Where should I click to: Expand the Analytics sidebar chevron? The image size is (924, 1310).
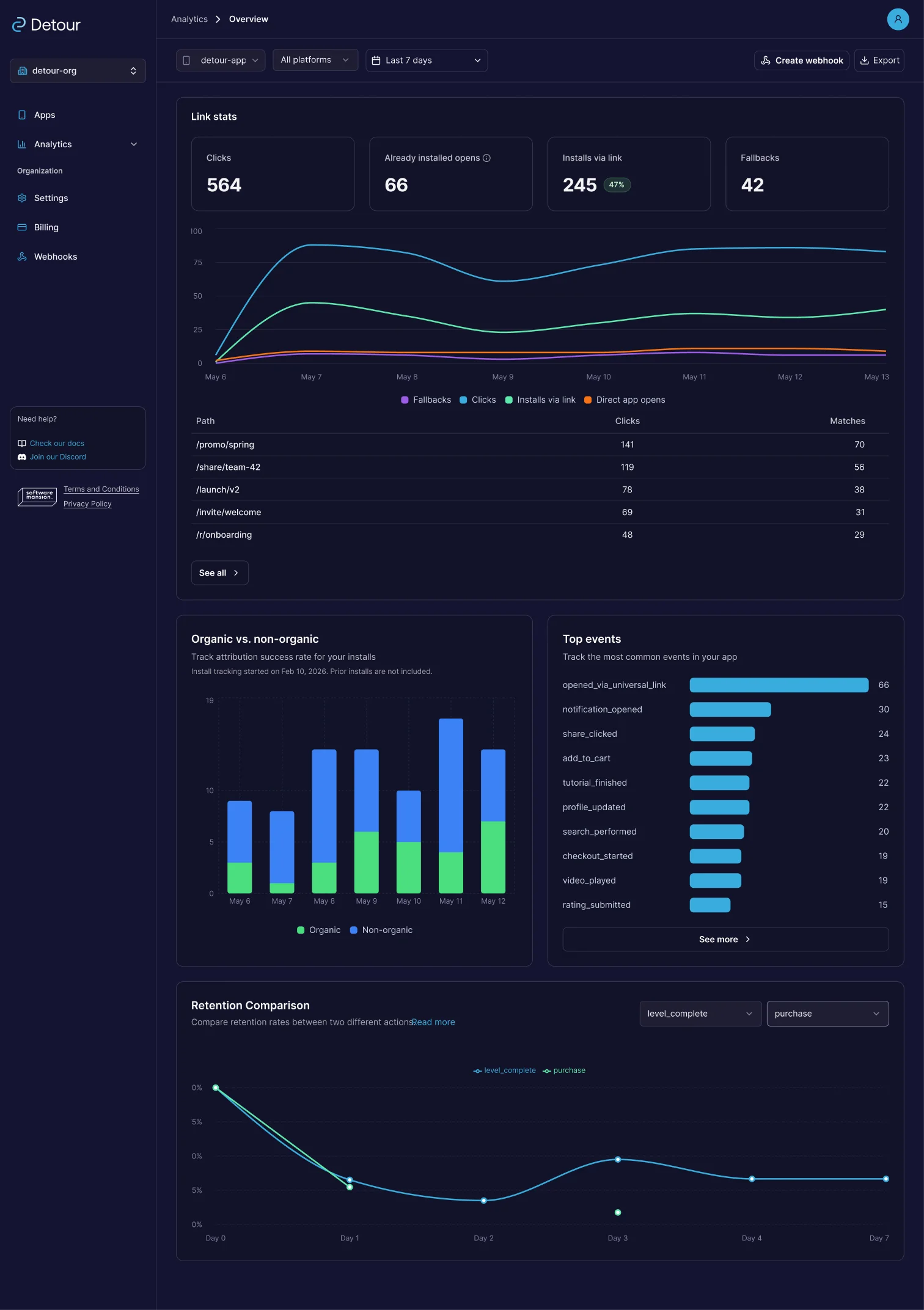coord(134,144)
